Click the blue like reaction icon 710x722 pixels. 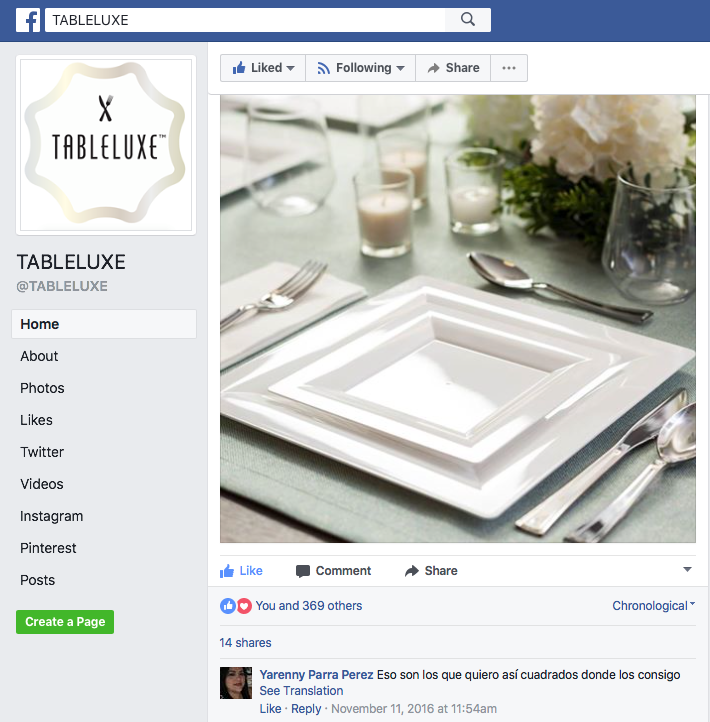(228, 606)
